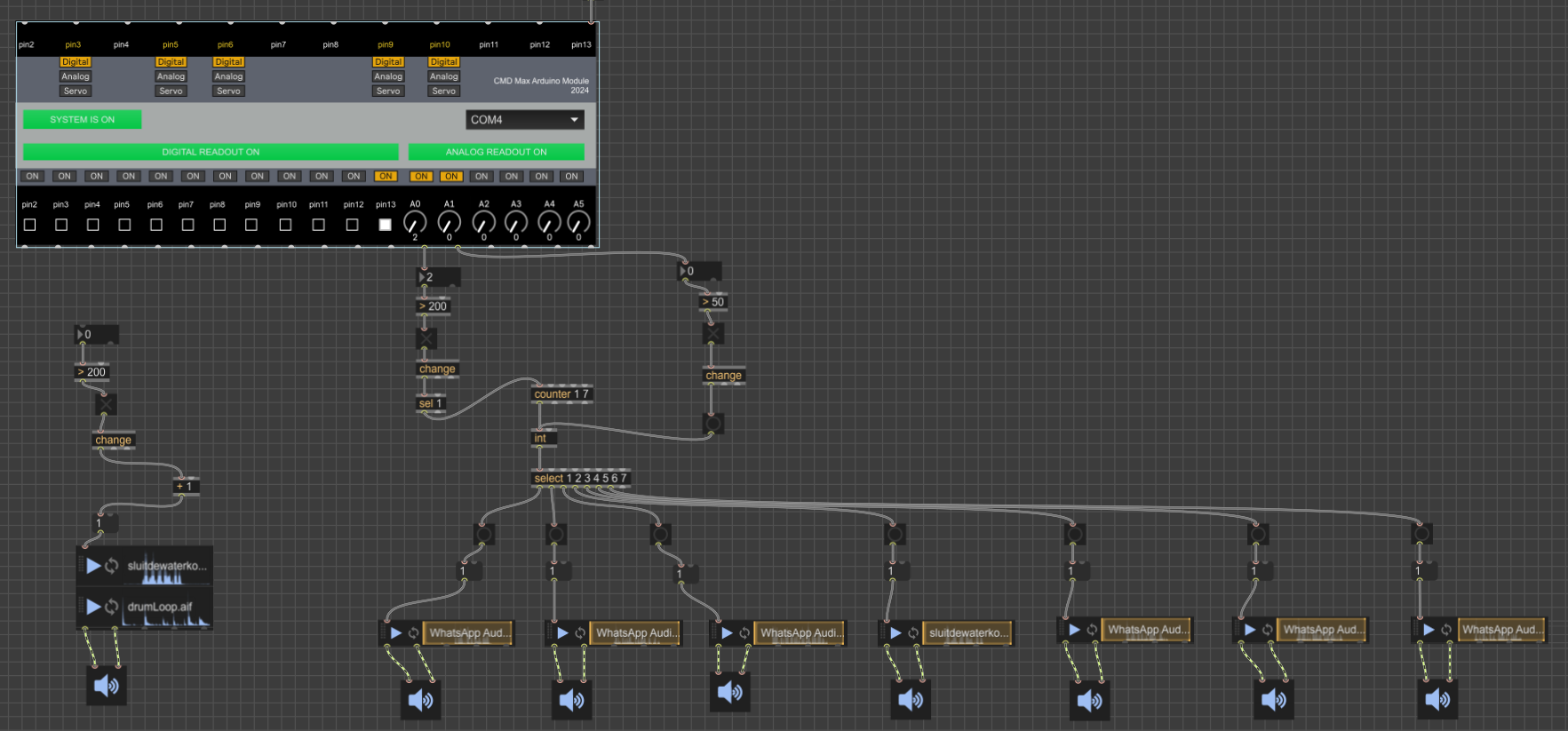Select the select 1 2 3 4 5 6 7 object
Screen dimensions: 1568x731
pyautogui.click(x=581, y=478)
